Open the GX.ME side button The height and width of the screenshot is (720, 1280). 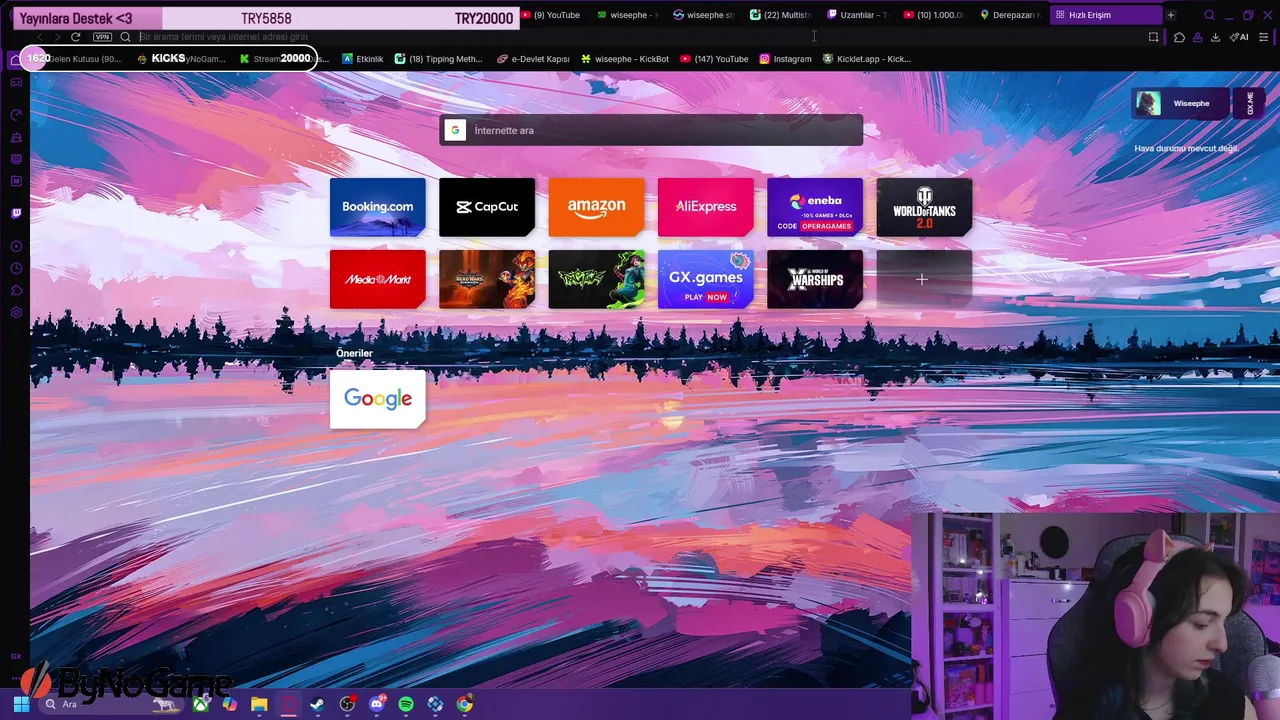tap(1250, 103)
